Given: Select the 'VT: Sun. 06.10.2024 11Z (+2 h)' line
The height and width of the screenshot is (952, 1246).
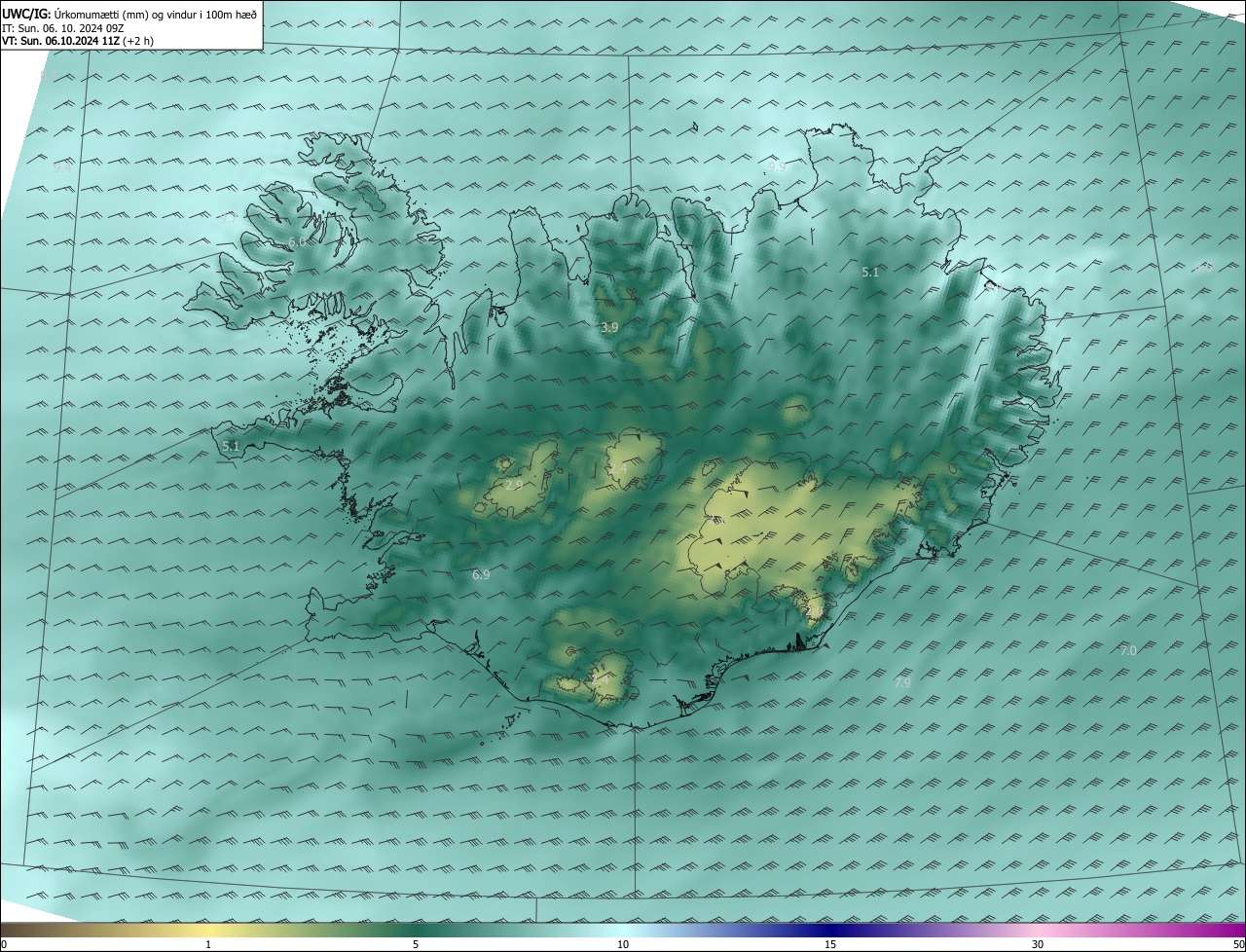Looking at the screenshot, I should pos(78,41).
